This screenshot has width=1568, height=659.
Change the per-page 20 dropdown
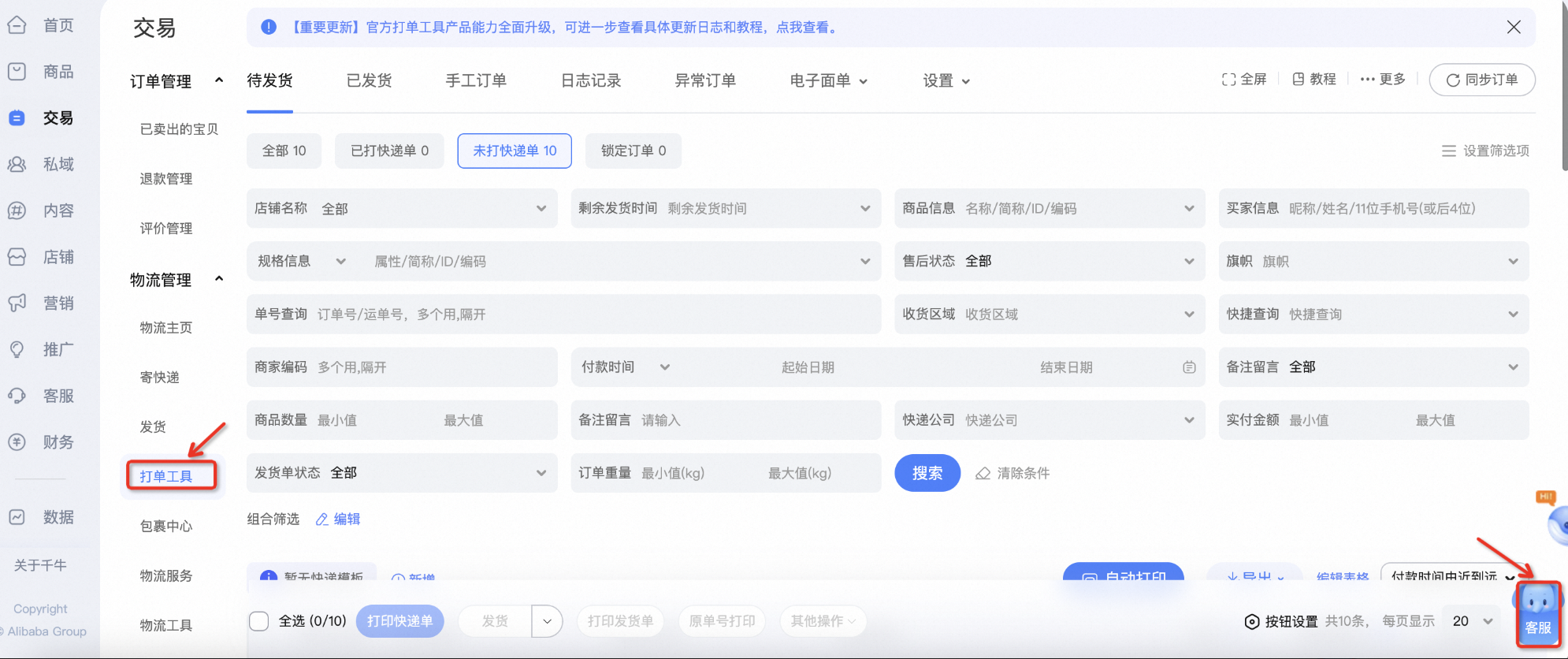[1472, 621]
